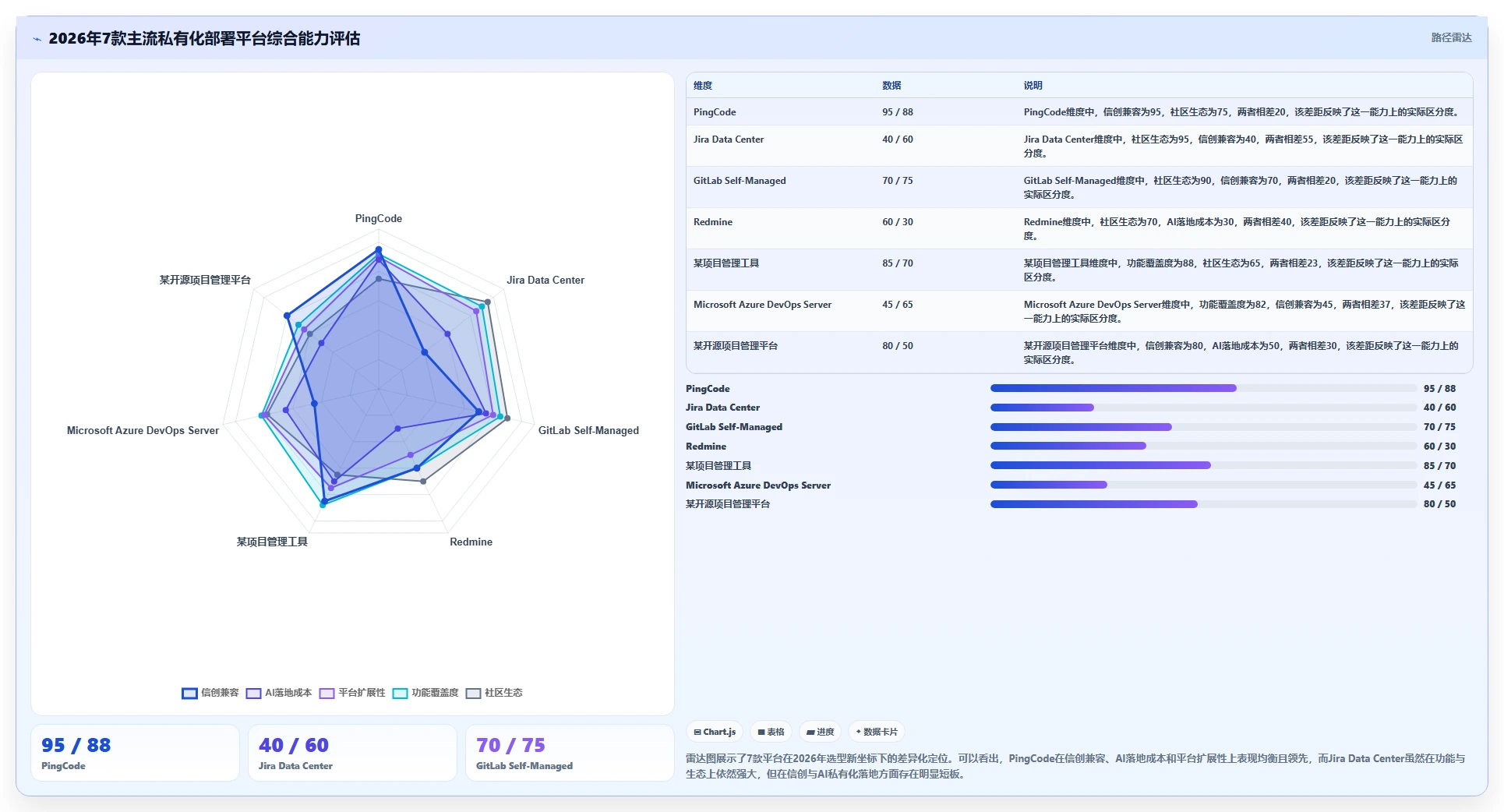Viewport: 1504px width, 812px height.
Task: Select the Redmine row name in the table
Action: coord(713,222)
